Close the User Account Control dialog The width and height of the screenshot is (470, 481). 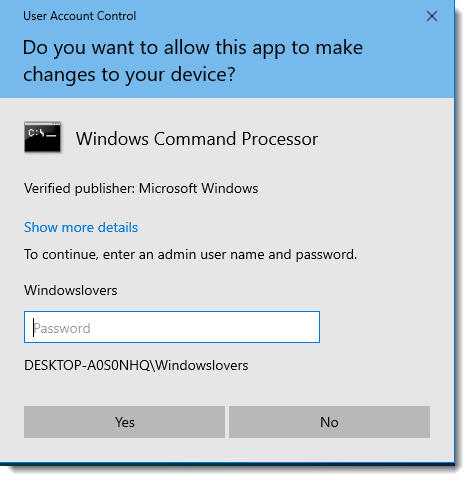[x=432, y=16]
